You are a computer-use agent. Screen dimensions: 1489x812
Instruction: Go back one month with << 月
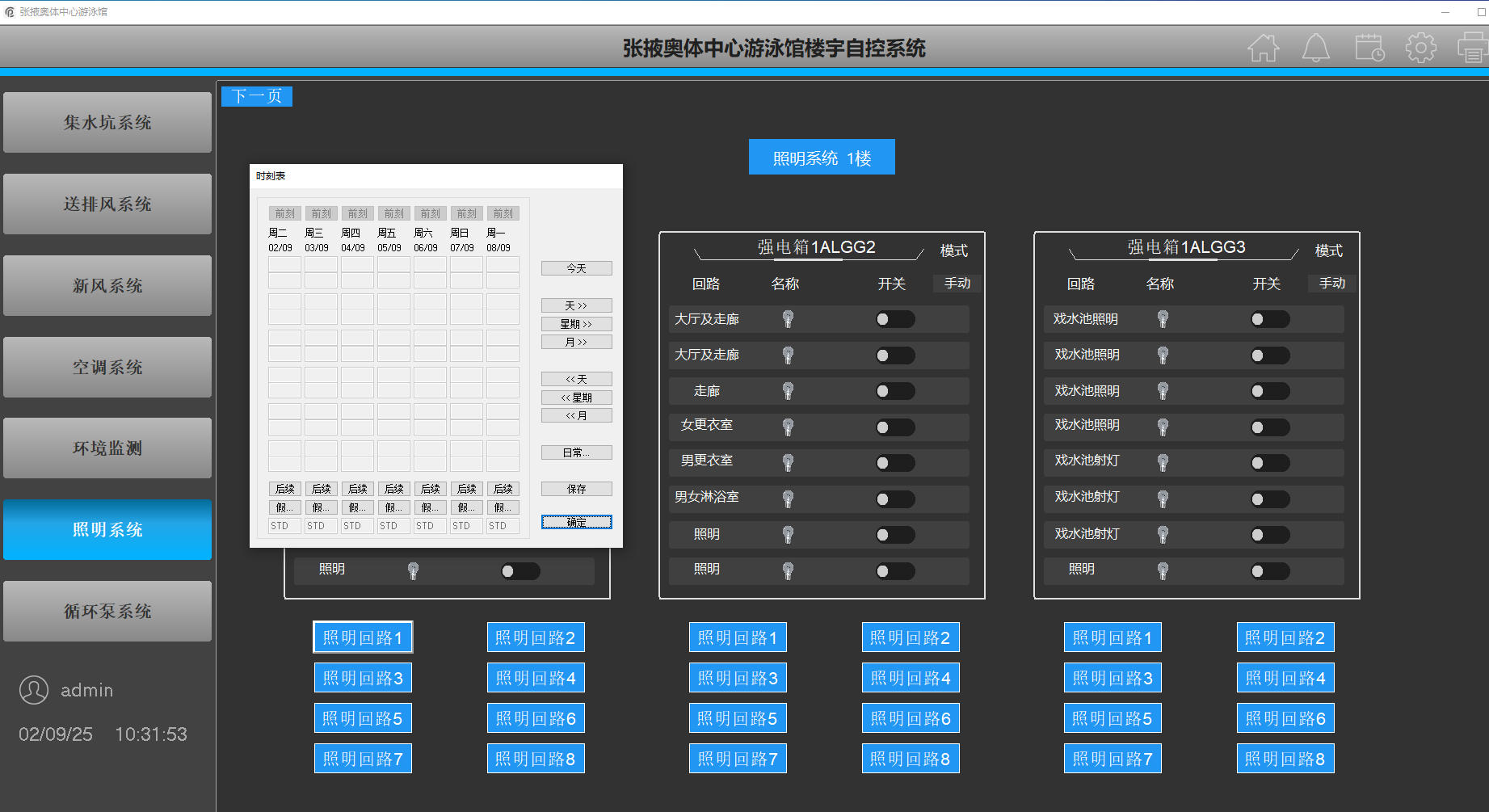(x=576, y=415)
